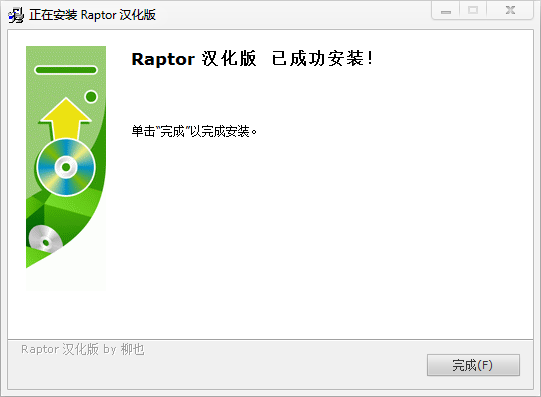This screenshot has width=541, height=397.
Task: Click the small silver disc graphic
Action: coord(45,239)
